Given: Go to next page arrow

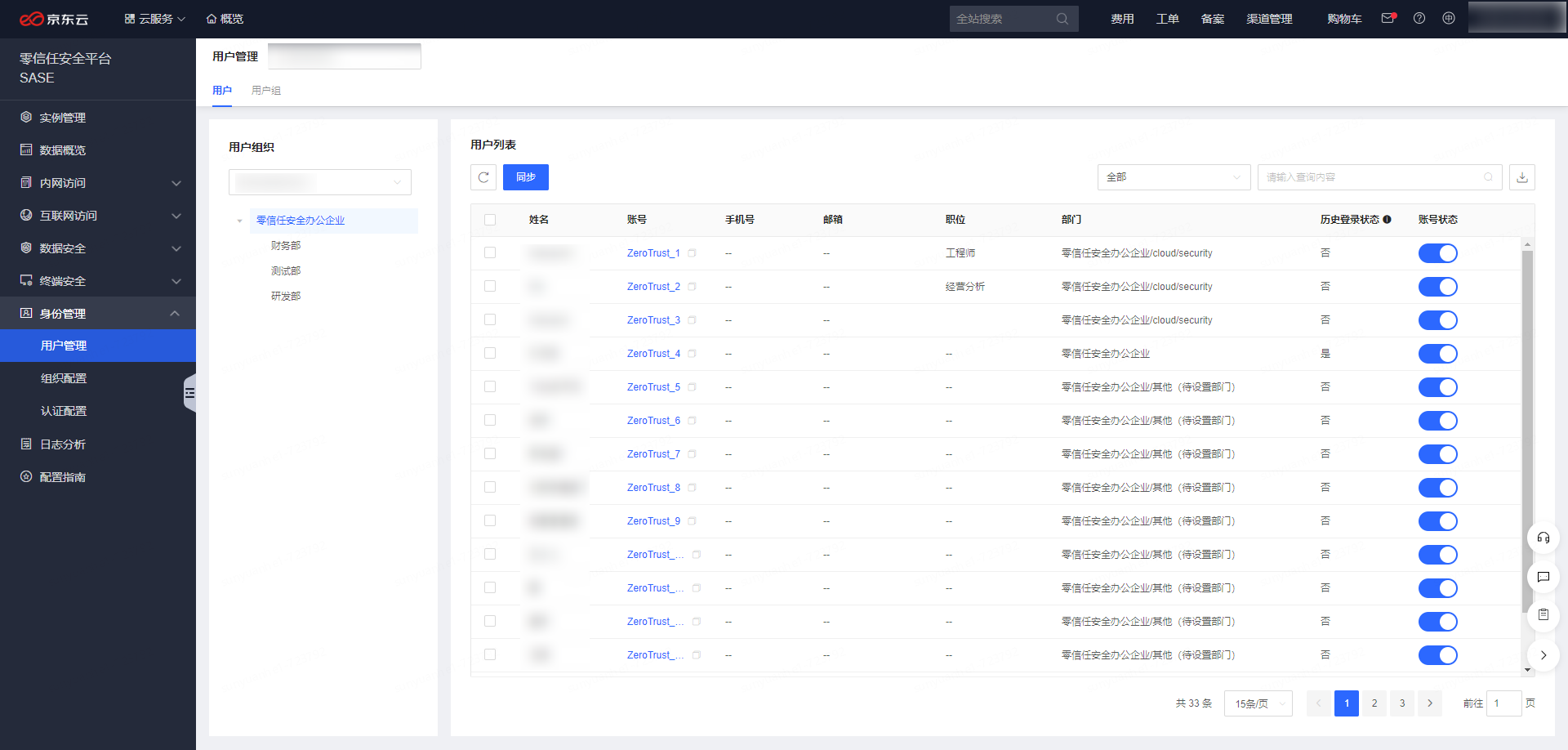Looking at the screenshot, I should 1430,703.
